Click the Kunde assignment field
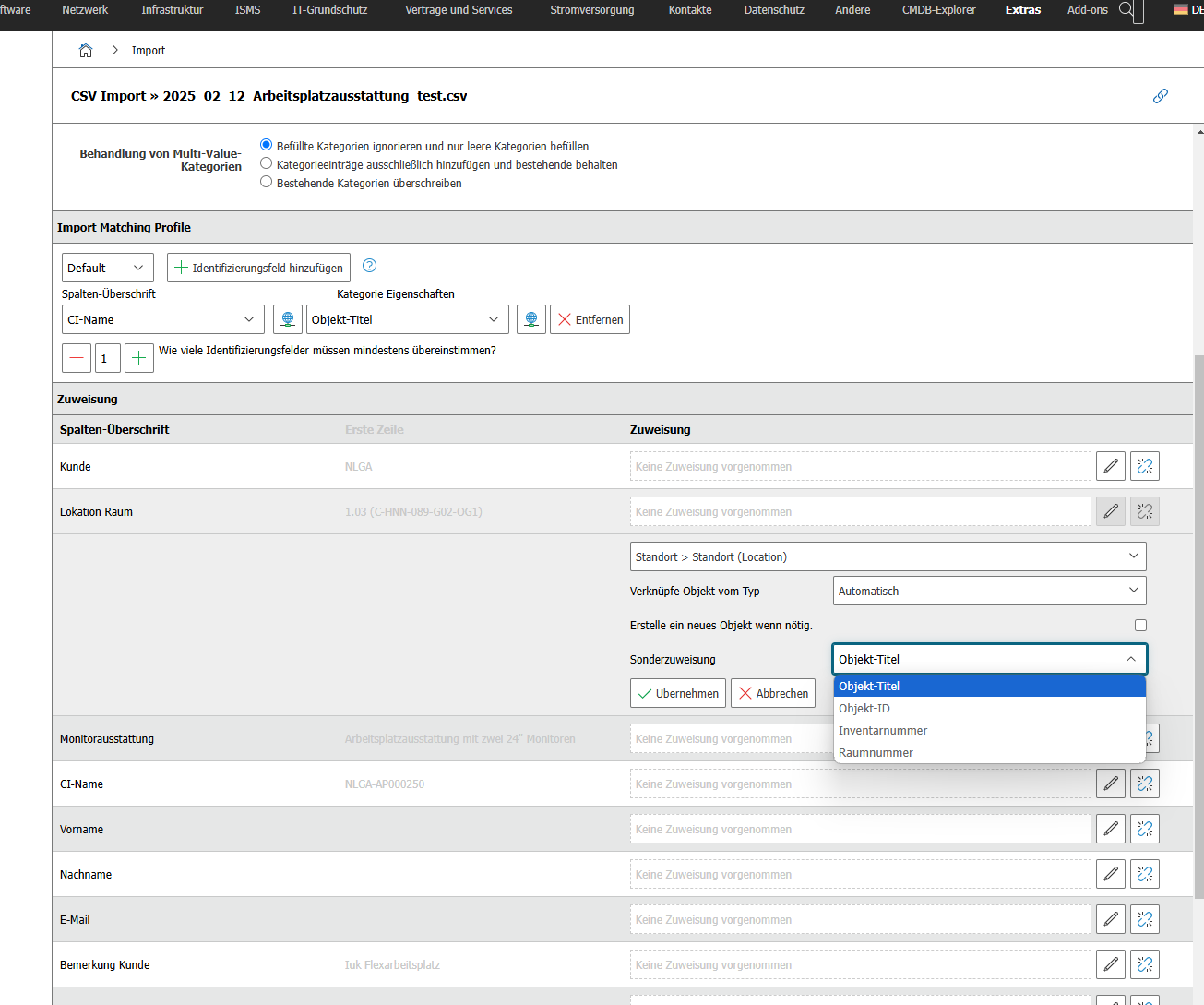 (861, 466)
